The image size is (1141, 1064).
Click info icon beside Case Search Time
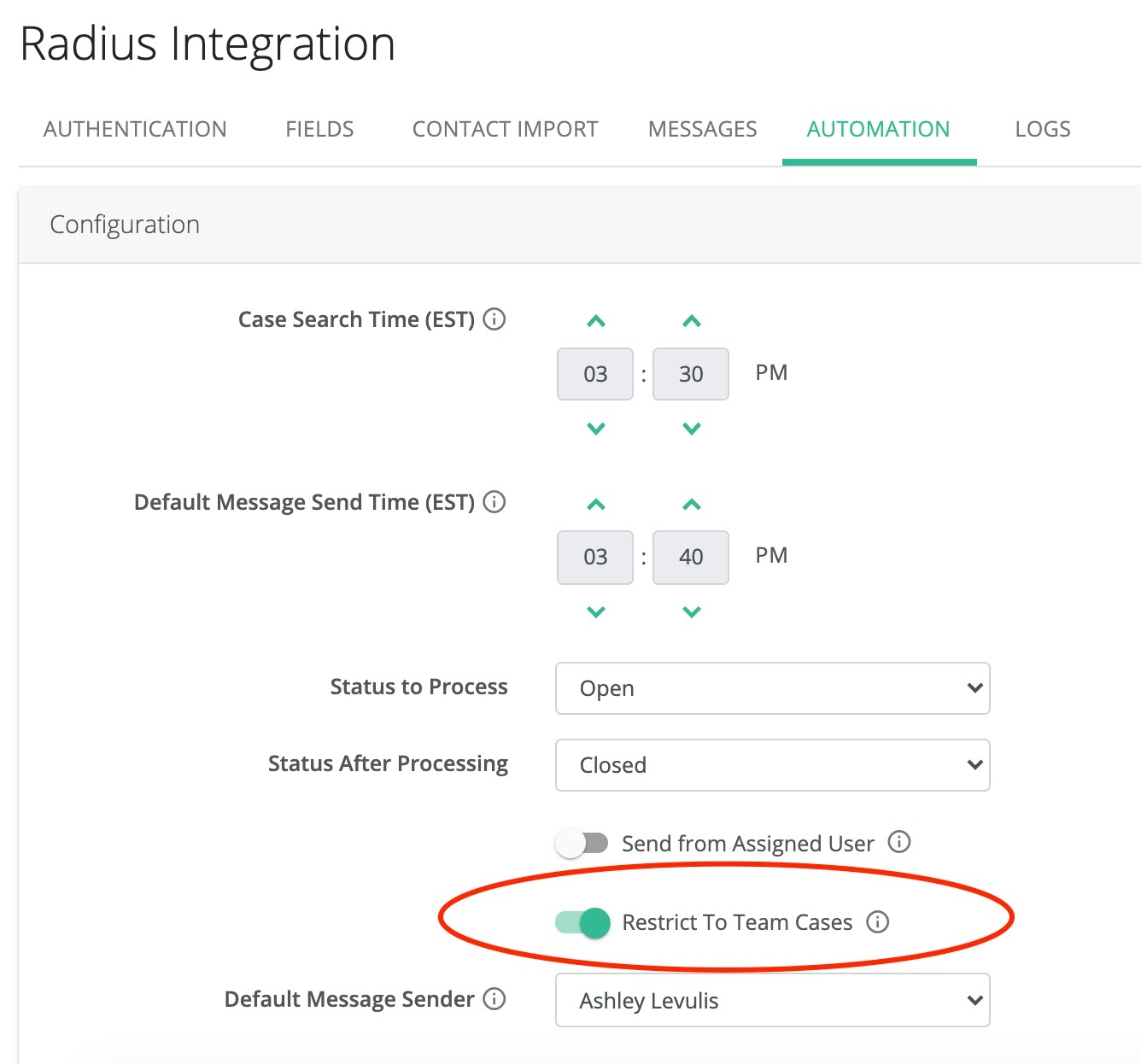coord(494,319)
